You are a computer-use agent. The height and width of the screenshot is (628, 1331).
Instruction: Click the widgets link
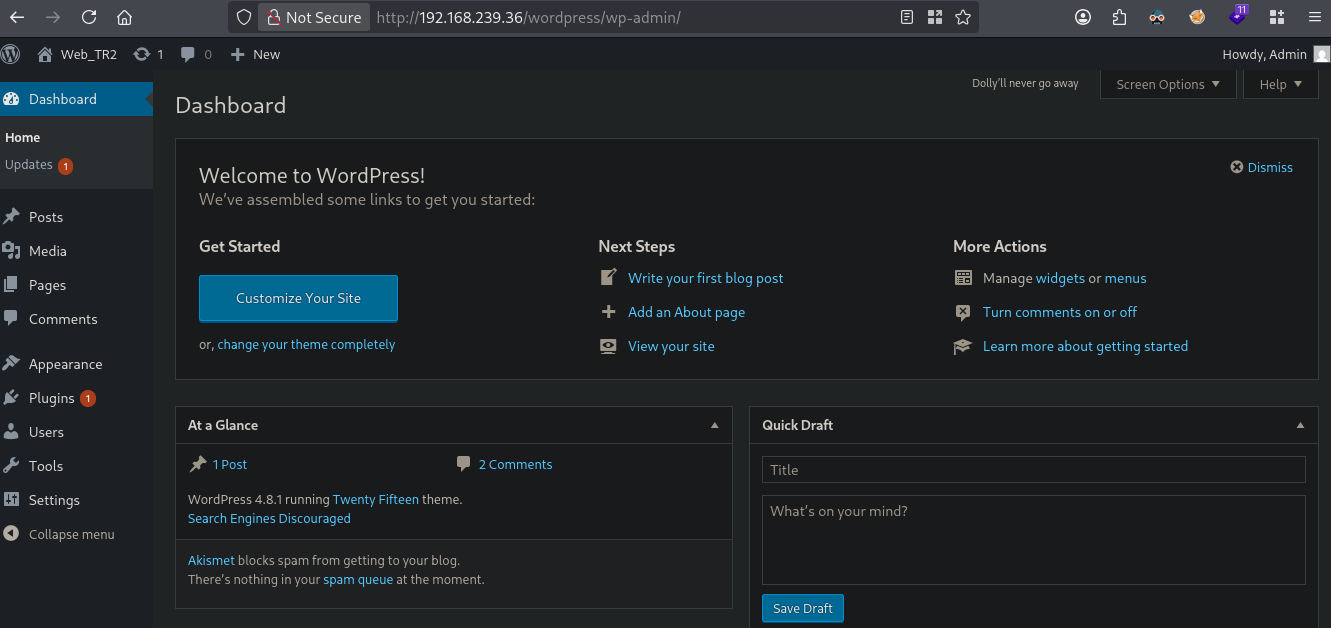pyautogui.click(x=1060, y=278)
